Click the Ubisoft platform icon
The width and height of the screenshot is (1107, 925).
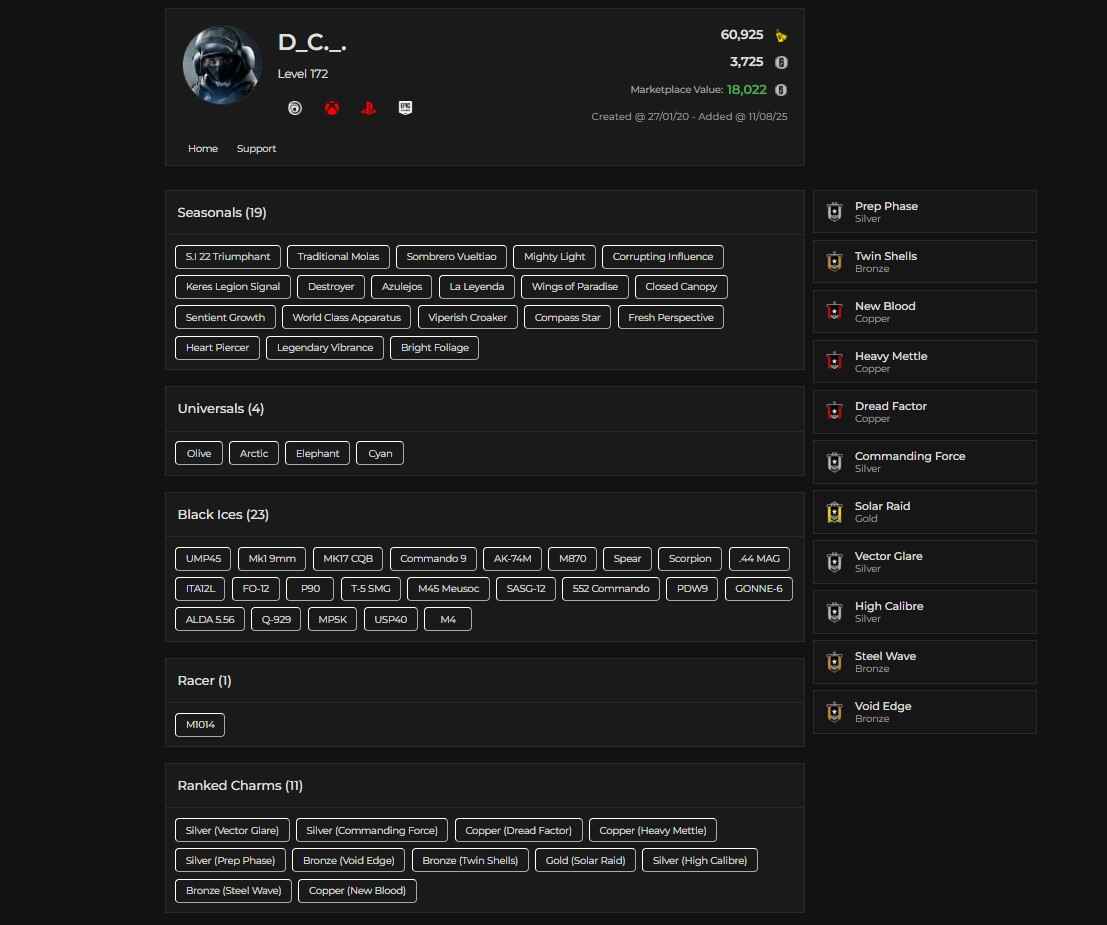pyautogui.click(x=295, y=108)
